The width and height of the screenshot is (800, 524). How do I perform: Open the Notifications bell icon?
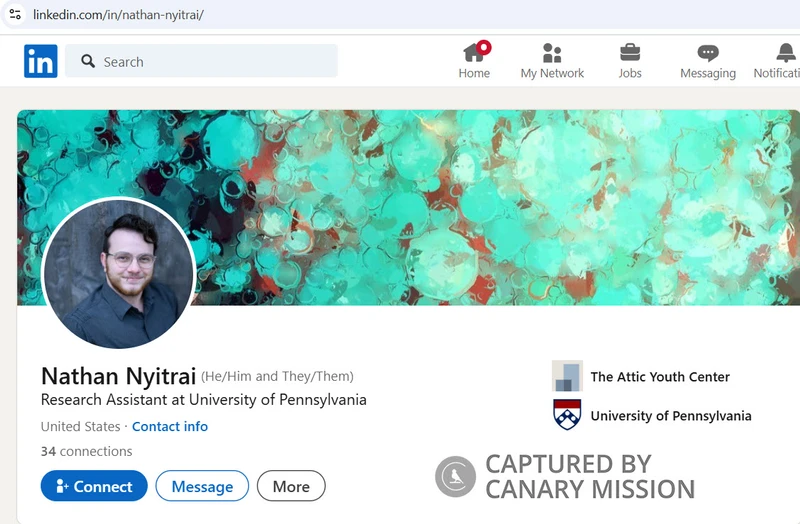pos(785,53)
